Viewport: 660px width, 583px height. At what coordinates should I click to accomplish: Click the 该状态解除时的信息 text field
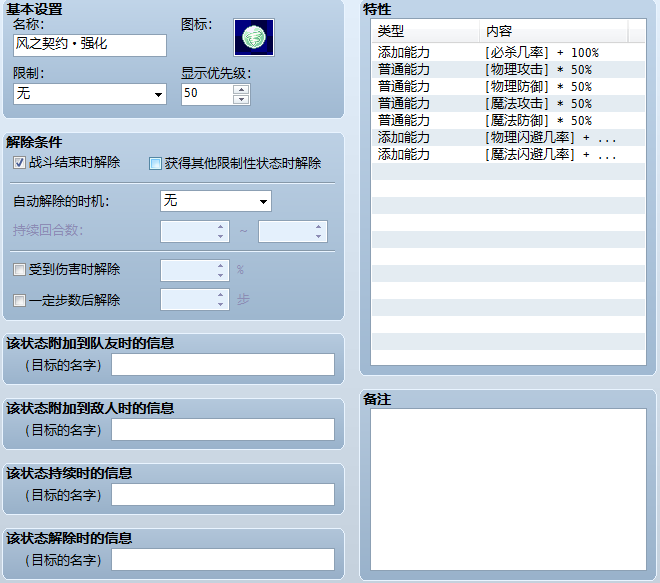coord(223,559)
